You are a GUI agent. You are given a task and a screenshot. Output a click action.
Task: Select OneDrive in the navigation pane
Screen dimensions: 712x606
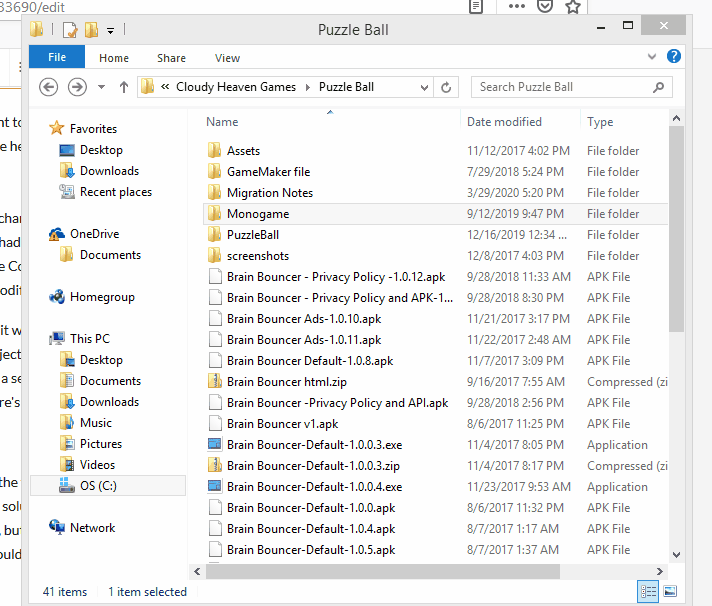coord(94,234)
